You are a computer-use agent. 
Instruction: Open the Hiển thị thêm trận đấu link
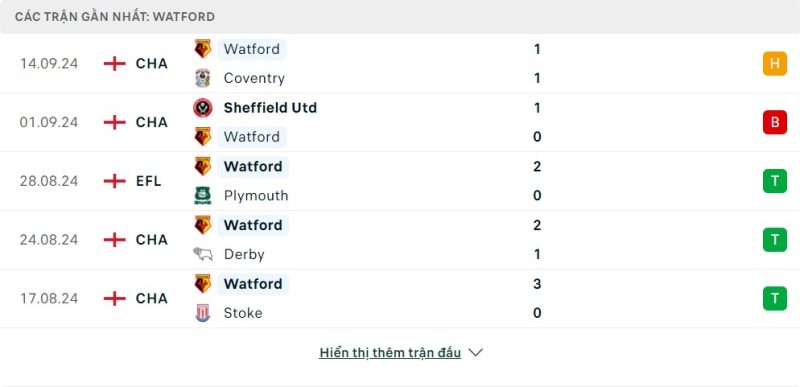point(390,352)
